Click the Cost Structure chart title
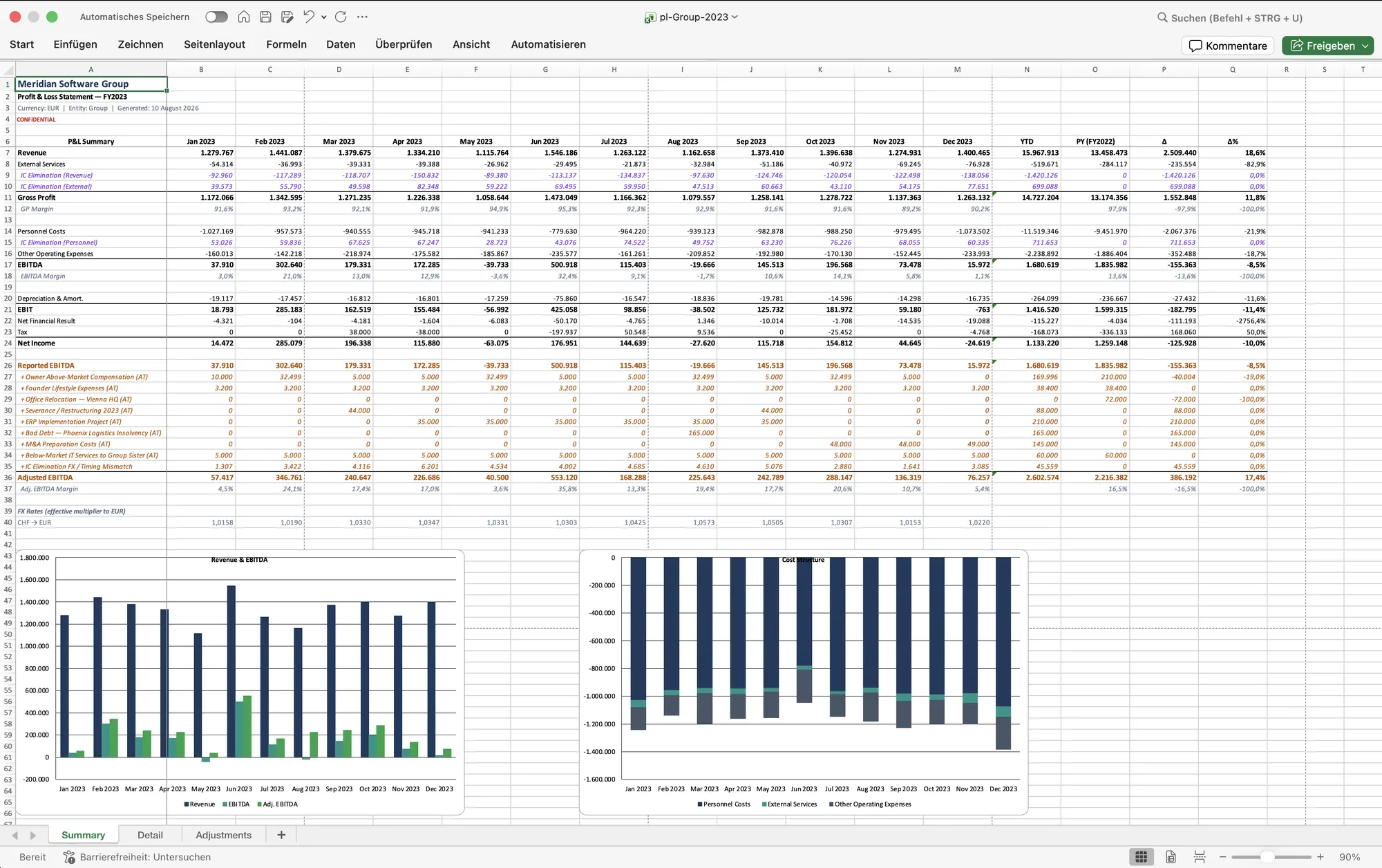 coord(803,560)
